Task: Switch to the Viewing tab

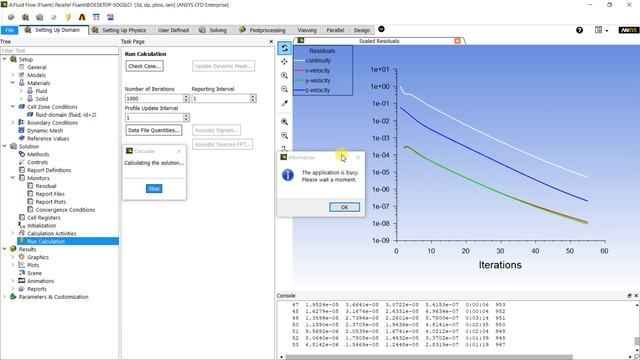Action: 307,30
